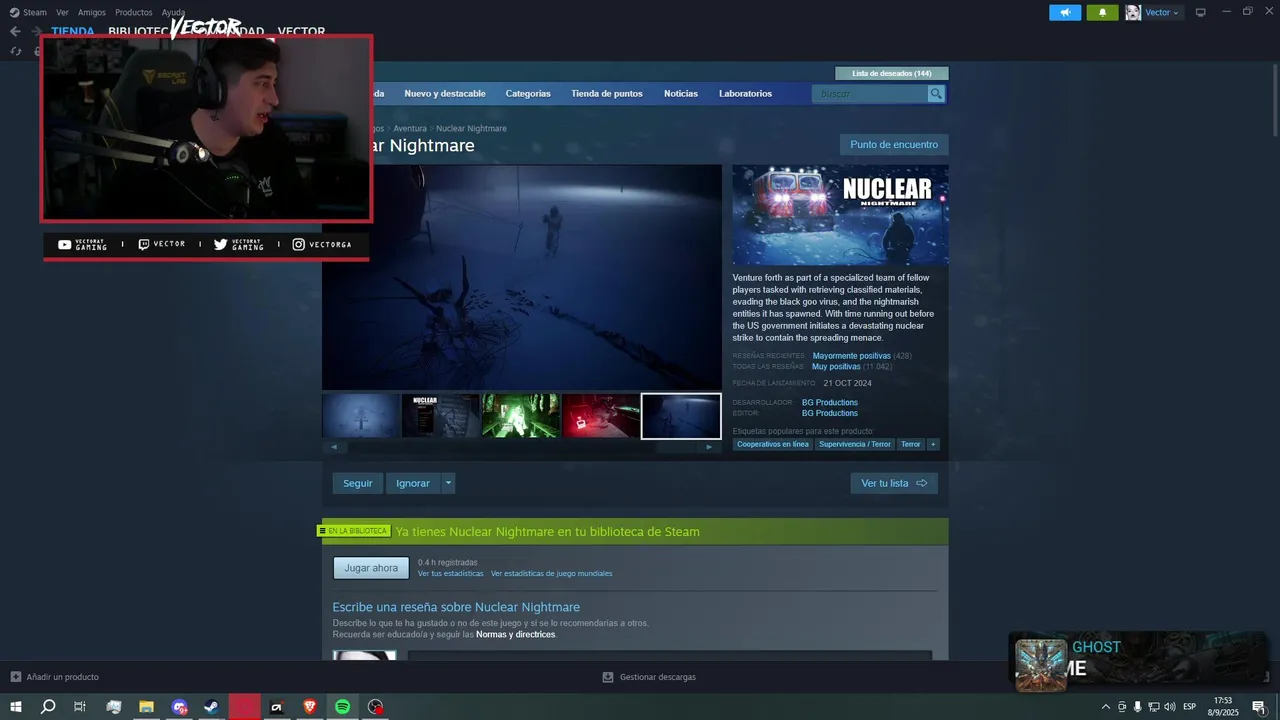
Task: Open Mayormente positivas recent reviews link
Action: (851, 356)
